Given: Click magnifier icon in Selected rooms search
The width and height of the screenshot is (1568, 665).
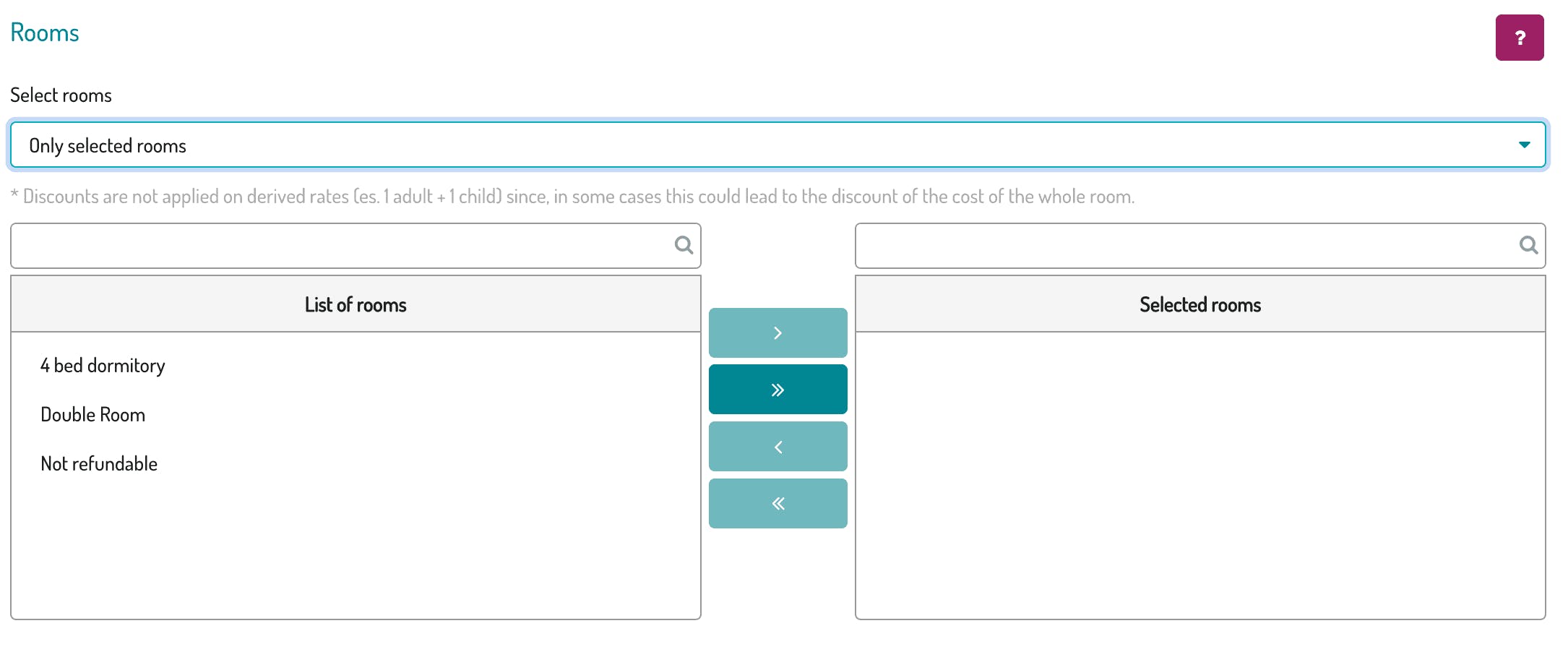Looking at the screenshot, I should (1528, 245).
